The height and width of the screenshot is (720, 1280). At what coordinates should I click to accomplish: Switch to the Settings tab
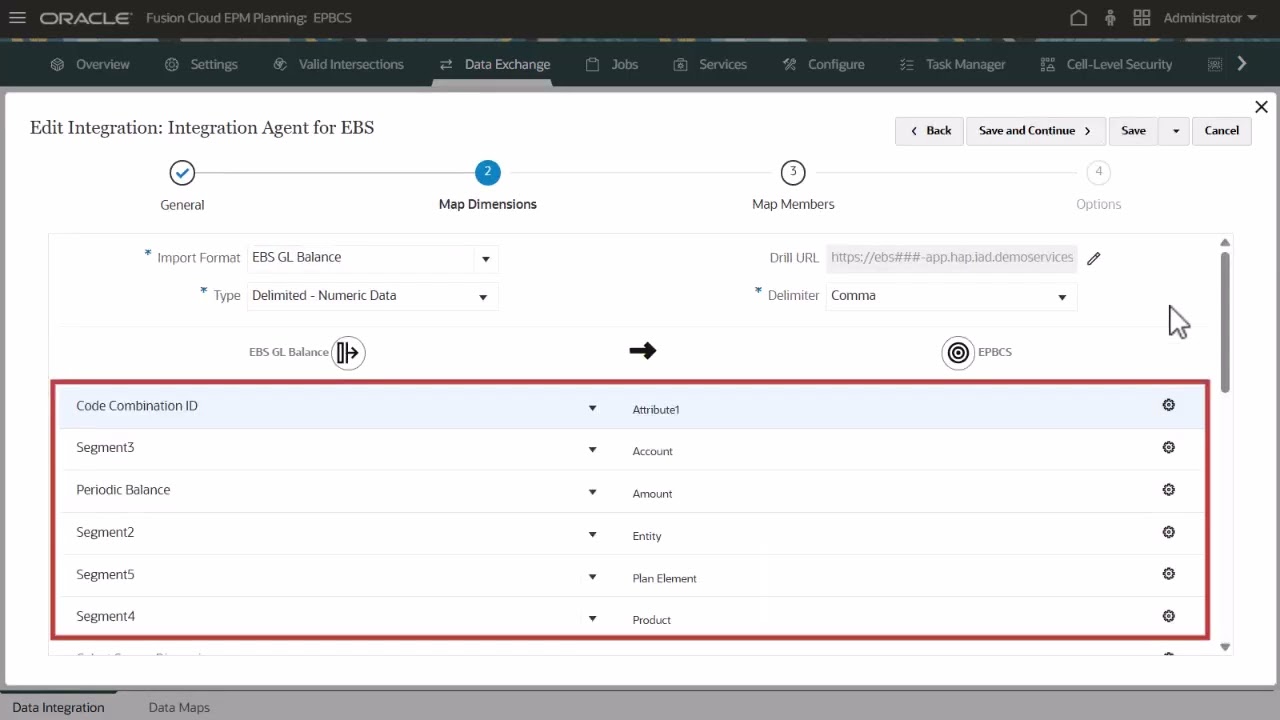[201, 64]
